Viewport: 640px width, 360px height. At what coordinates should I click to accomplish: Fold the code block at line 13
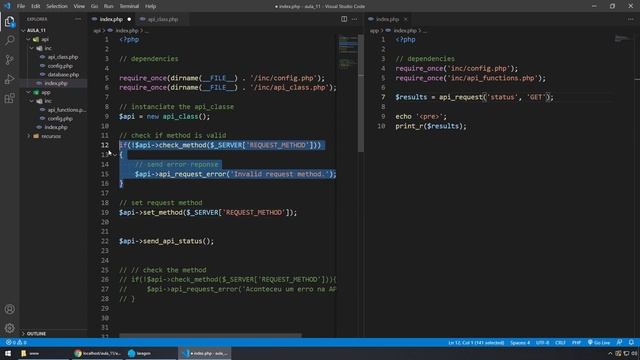point(115,155)
